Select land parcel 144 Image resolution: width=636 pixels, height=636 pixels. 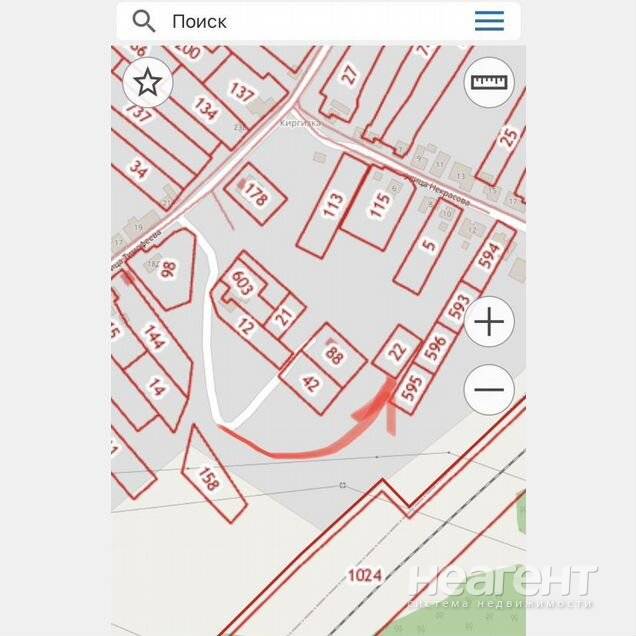153,337
